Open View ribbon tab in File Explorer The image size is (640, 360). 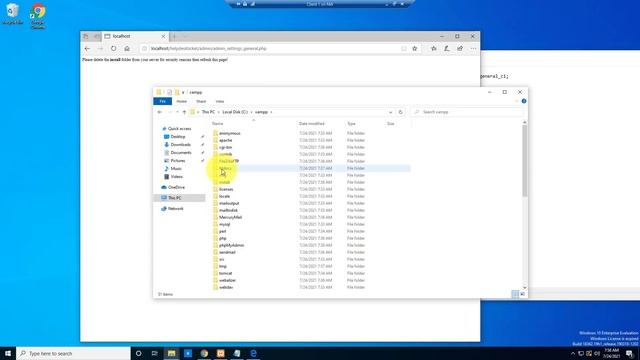(220, 101)
